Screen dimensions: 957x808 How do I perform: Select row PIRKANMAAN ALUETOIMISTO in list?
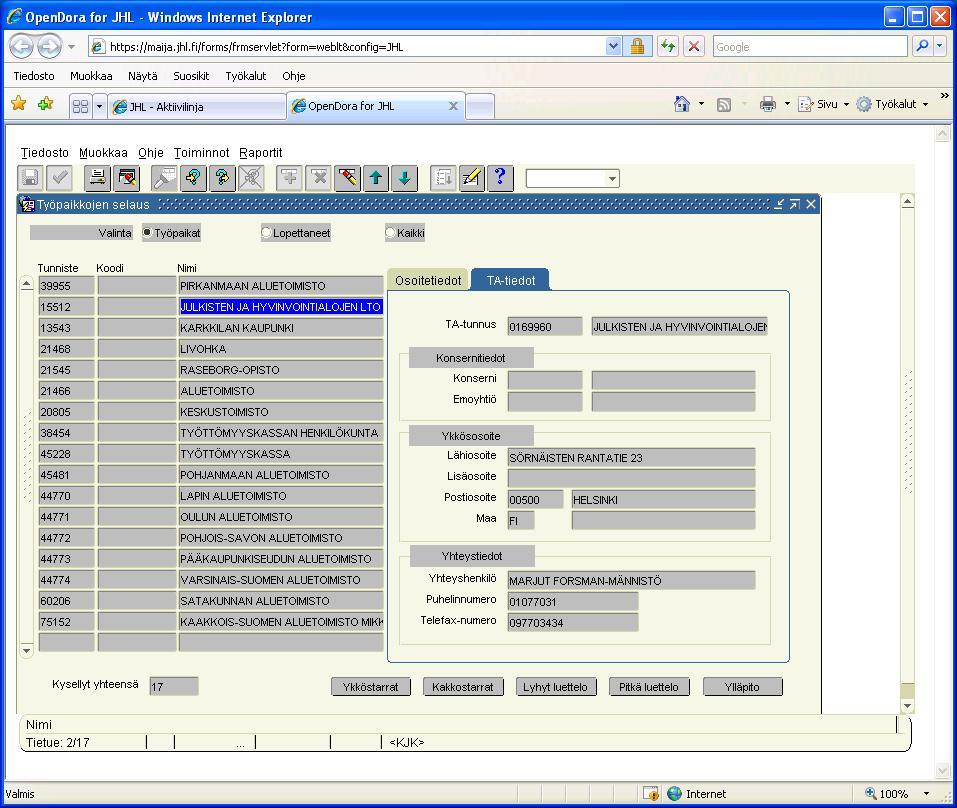[x=281, y=286]
